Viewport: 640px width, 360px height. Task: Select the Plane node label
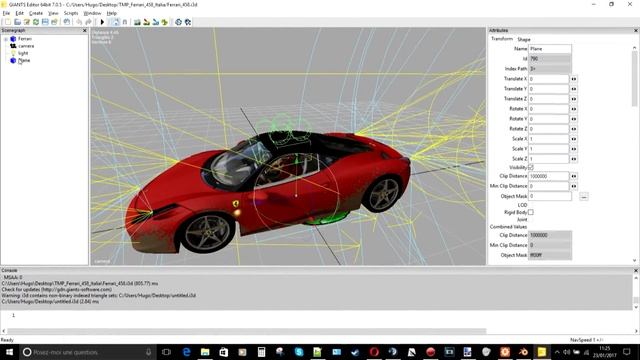coord(24,60)
